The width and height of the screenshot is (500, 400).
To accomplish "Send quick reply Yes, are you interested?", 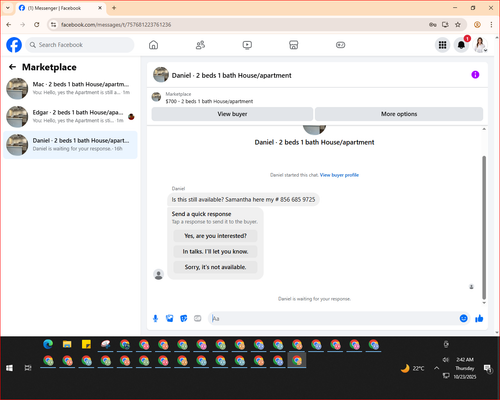I will [215, 236].
